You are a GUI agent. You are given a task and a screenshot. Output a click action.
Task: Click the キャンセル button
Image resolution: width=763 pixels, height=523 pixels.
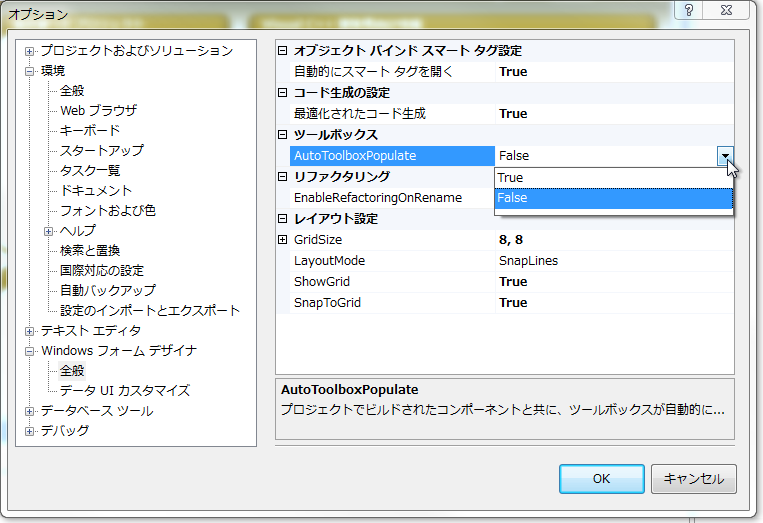tap(693, 479)
